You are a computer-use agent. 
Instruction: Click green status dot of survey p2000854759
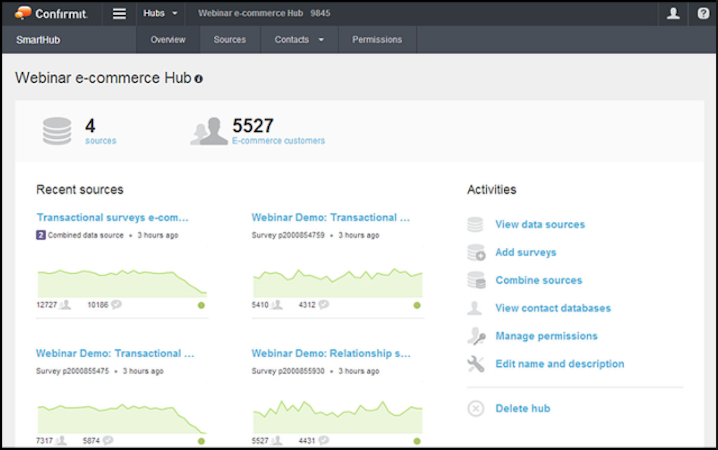[417, 305]
